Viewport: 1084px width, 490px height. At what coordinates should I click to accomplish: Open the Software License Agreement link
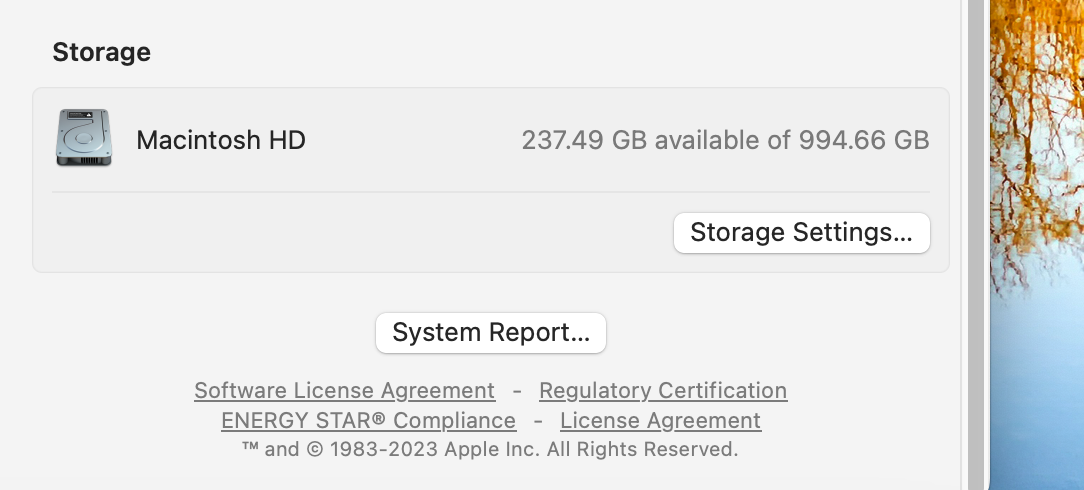pyautogui.click(x=344, y=390)
